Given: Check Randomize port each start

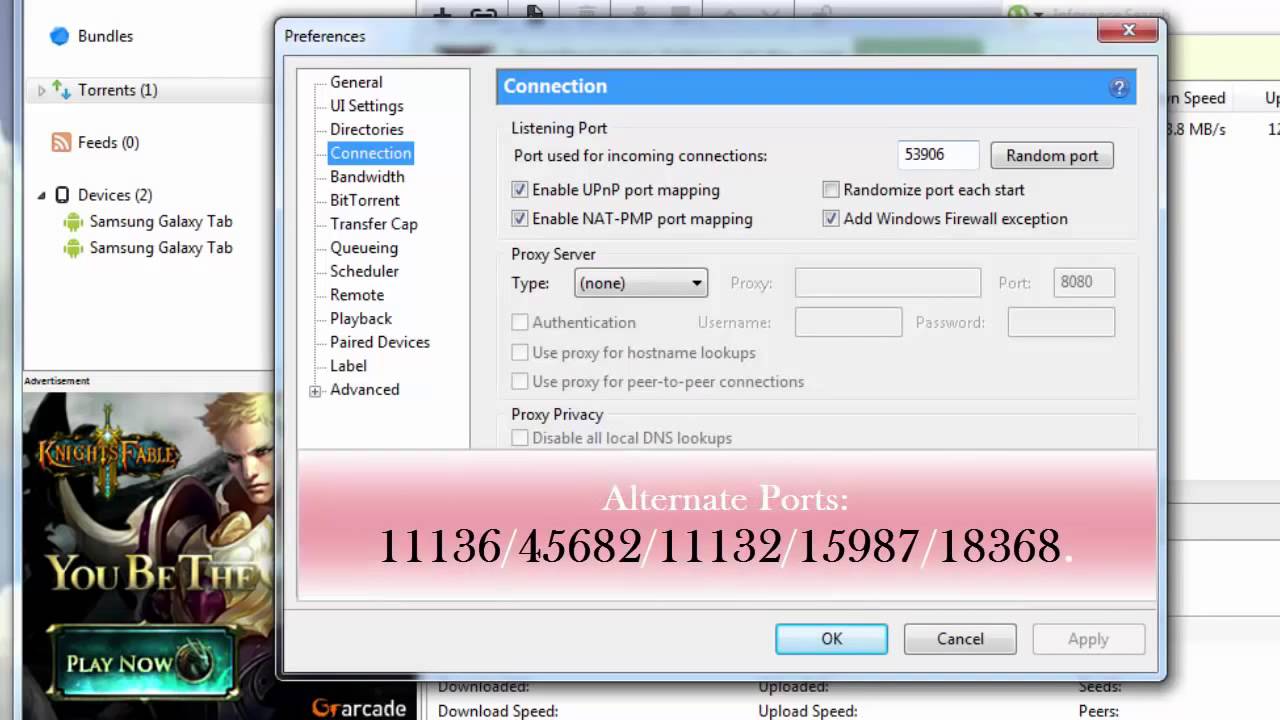Looking at the screenshot, I should pyautogui.click(x=831, y=190).
